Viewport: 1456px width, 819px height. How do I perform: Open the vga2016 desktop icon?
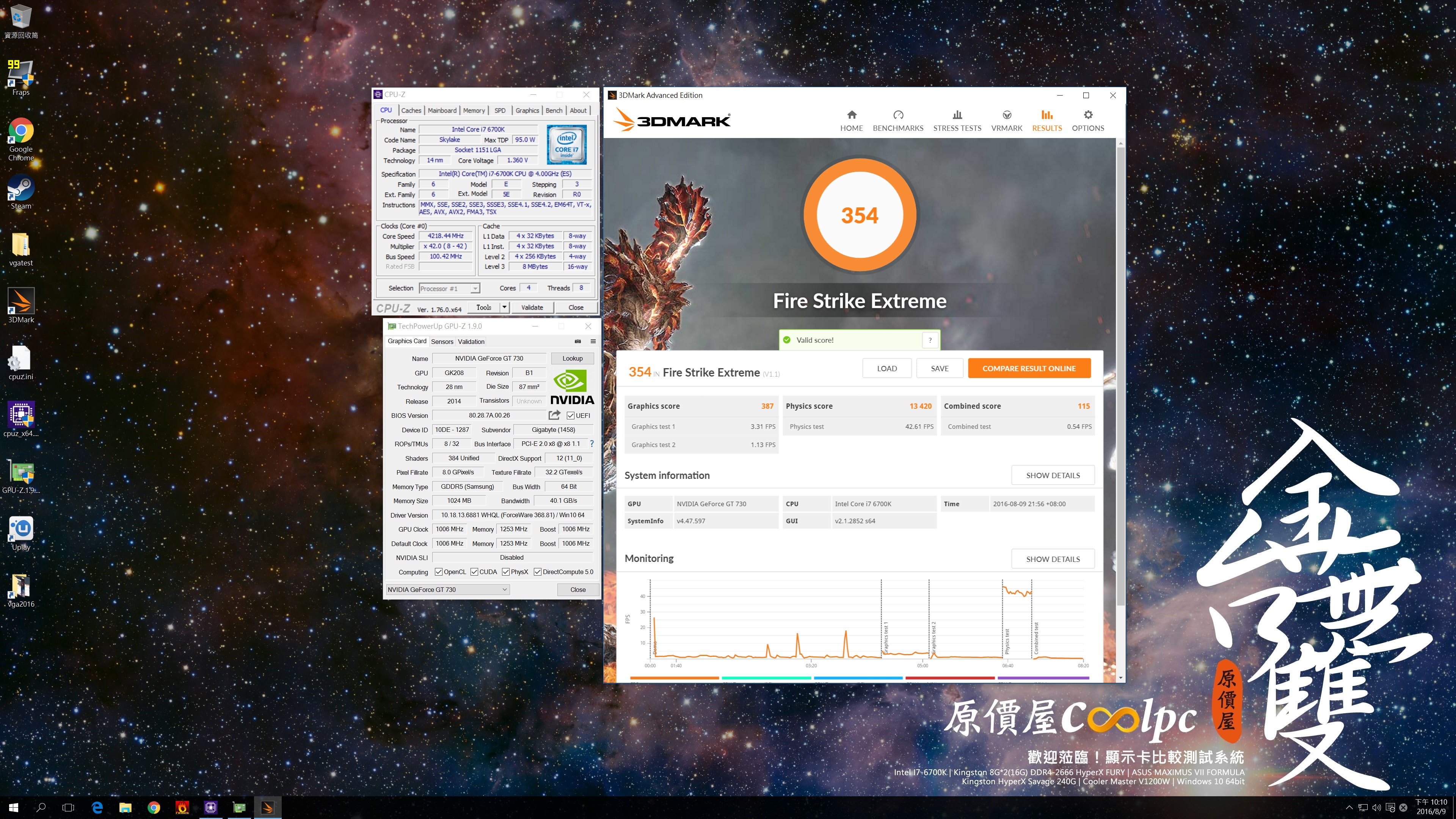pyautogui.click(x=21, y=590)
